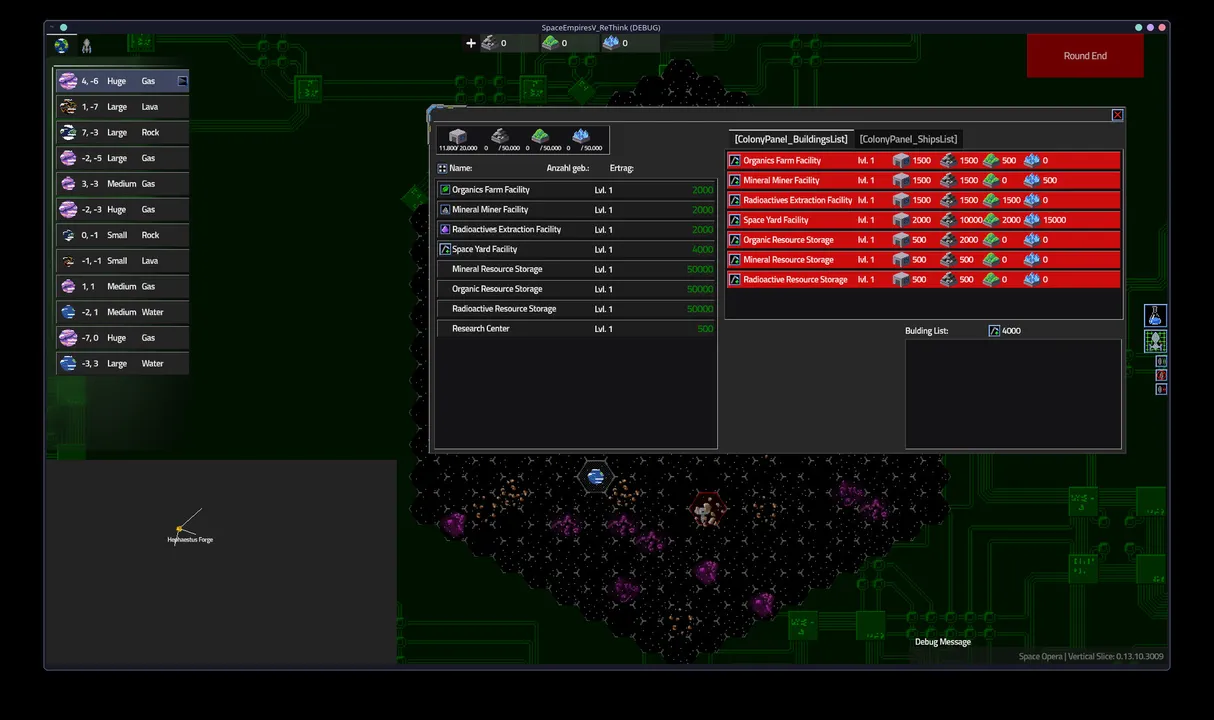The image size is (1214, 720).
Task: Open the ships overview rocket icon
Action: point(87,46)
